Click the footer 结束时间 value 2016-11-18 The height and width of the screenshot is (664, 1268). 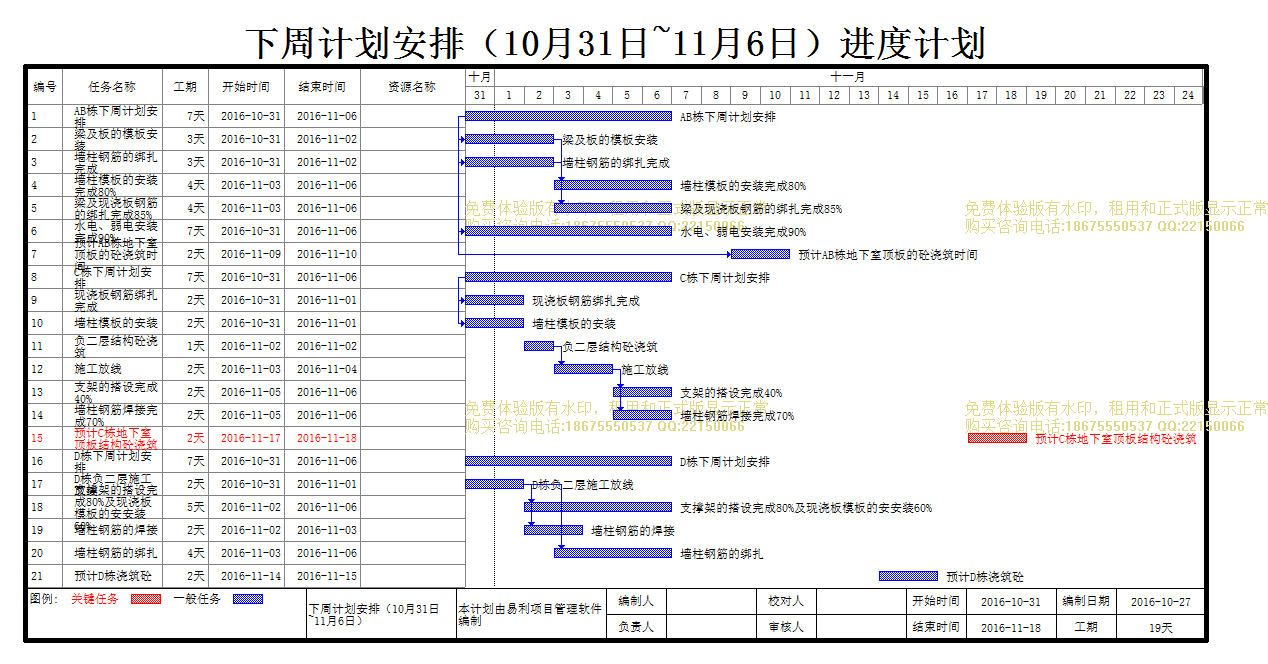pos(1011,627)
